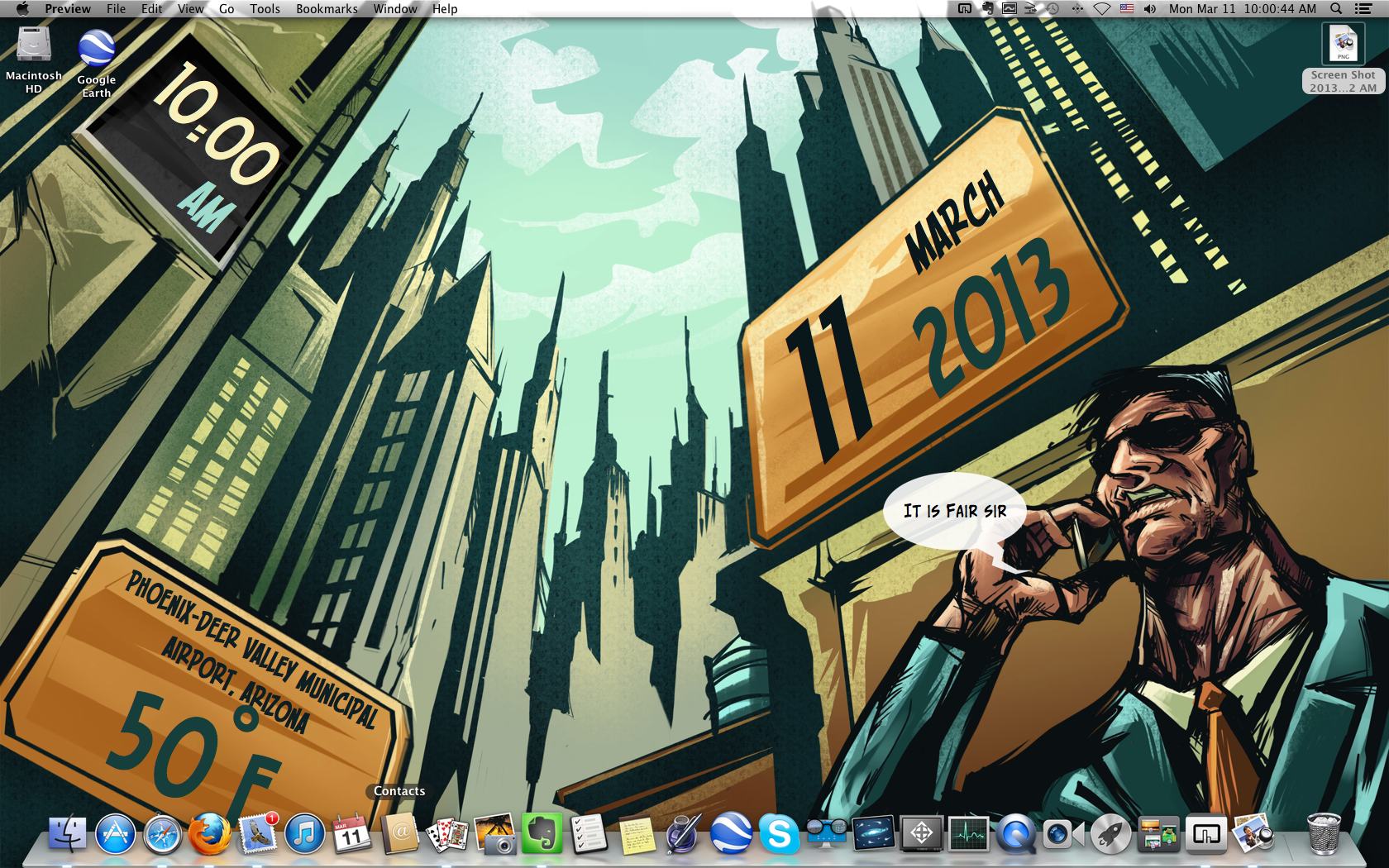1389x868 pixels.
Task: Open QuickTime Player from the dock
Action: point(1016,834)
